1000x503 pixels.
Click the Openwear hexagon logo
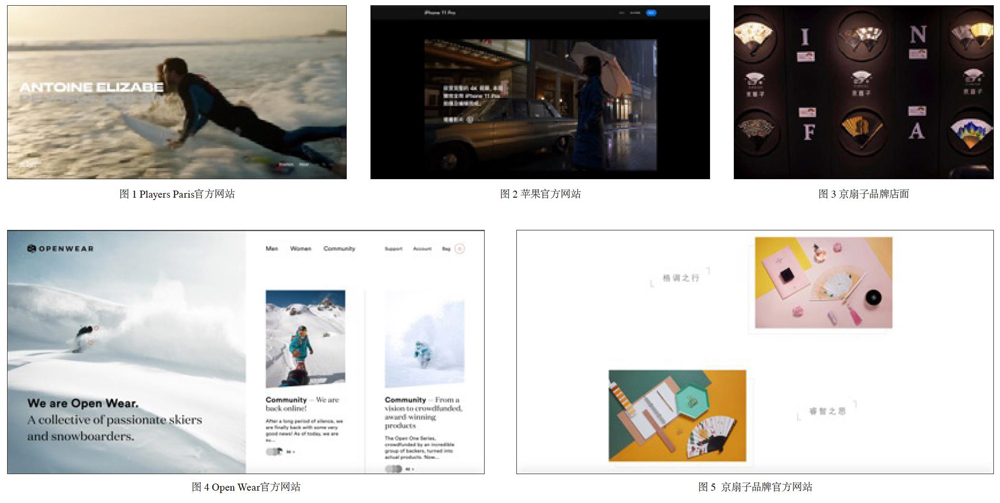click(31, 249)
